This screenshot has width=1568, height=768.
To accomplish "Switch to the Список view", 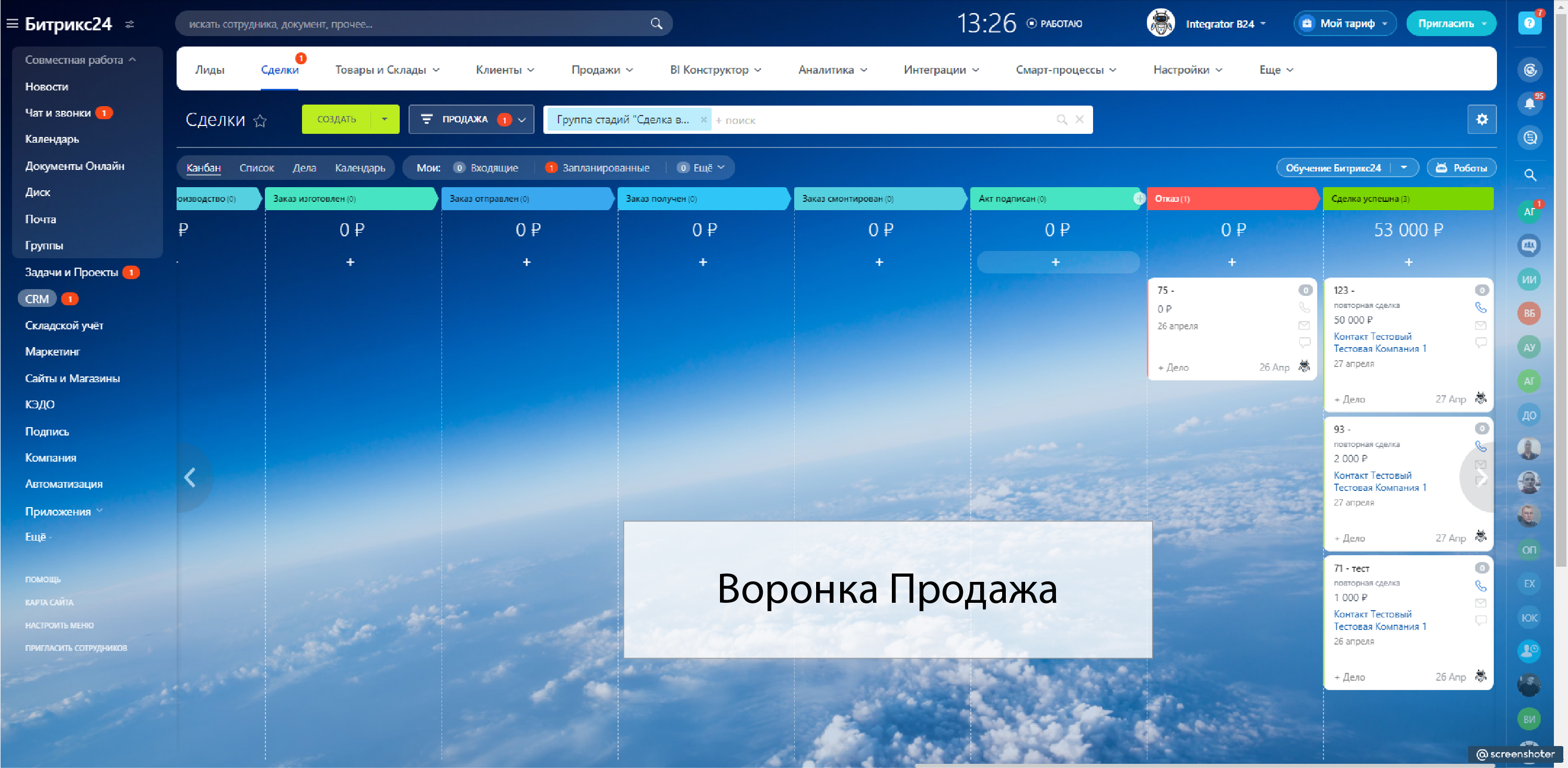I will 256,167.
